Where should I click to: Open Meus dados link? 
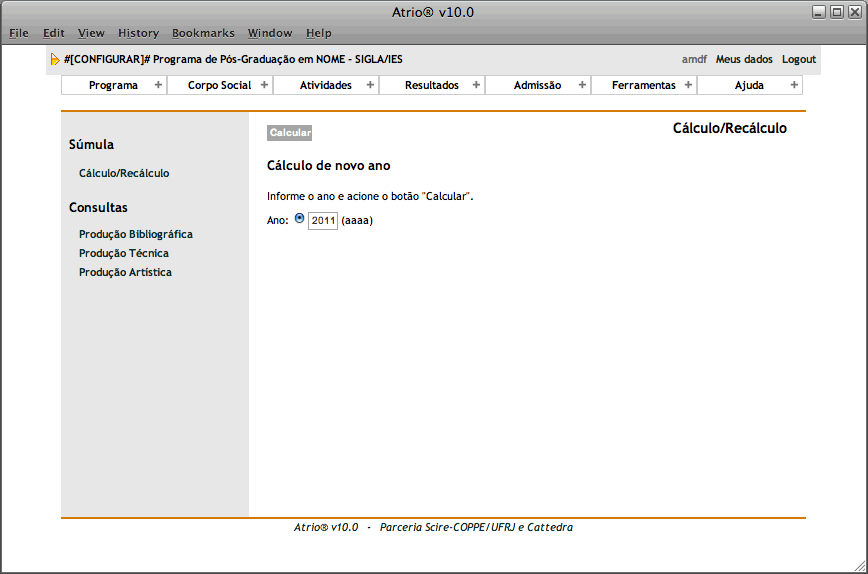click(743, 59)
